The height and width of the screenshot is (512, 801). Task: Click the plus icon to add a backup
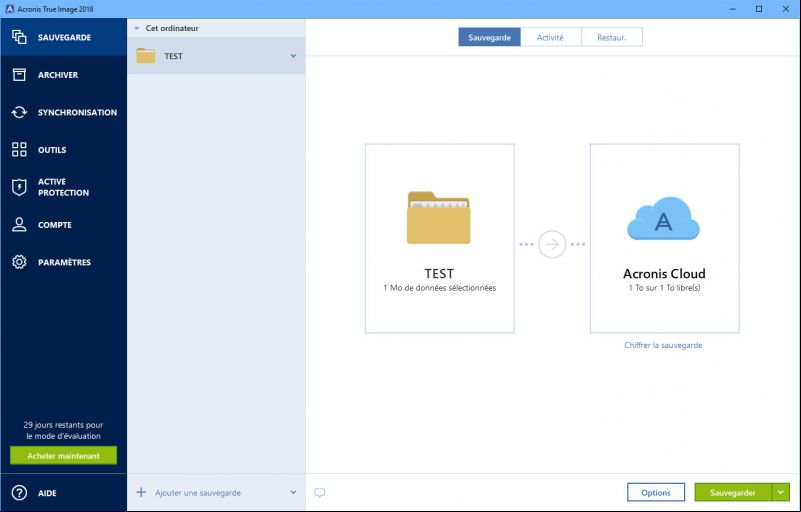click(x=141, y=492)
